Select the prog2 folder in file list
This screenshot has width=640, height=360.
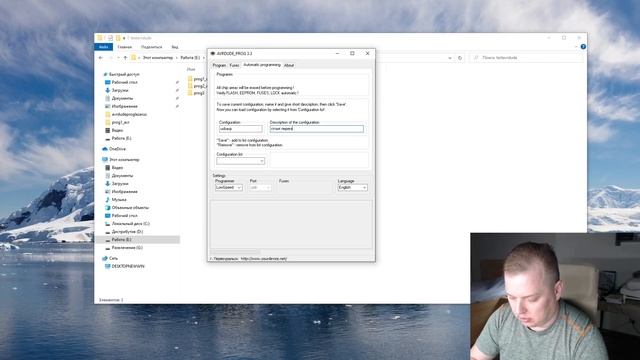click(x=197, y=86)
